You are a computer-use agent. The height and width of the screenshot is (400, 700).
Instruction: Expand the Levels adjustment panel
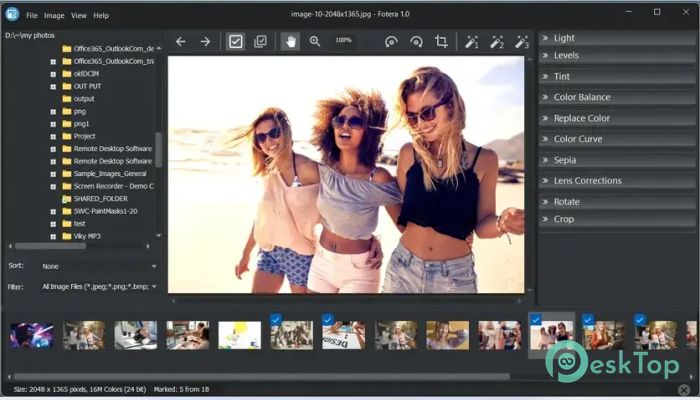617,55
